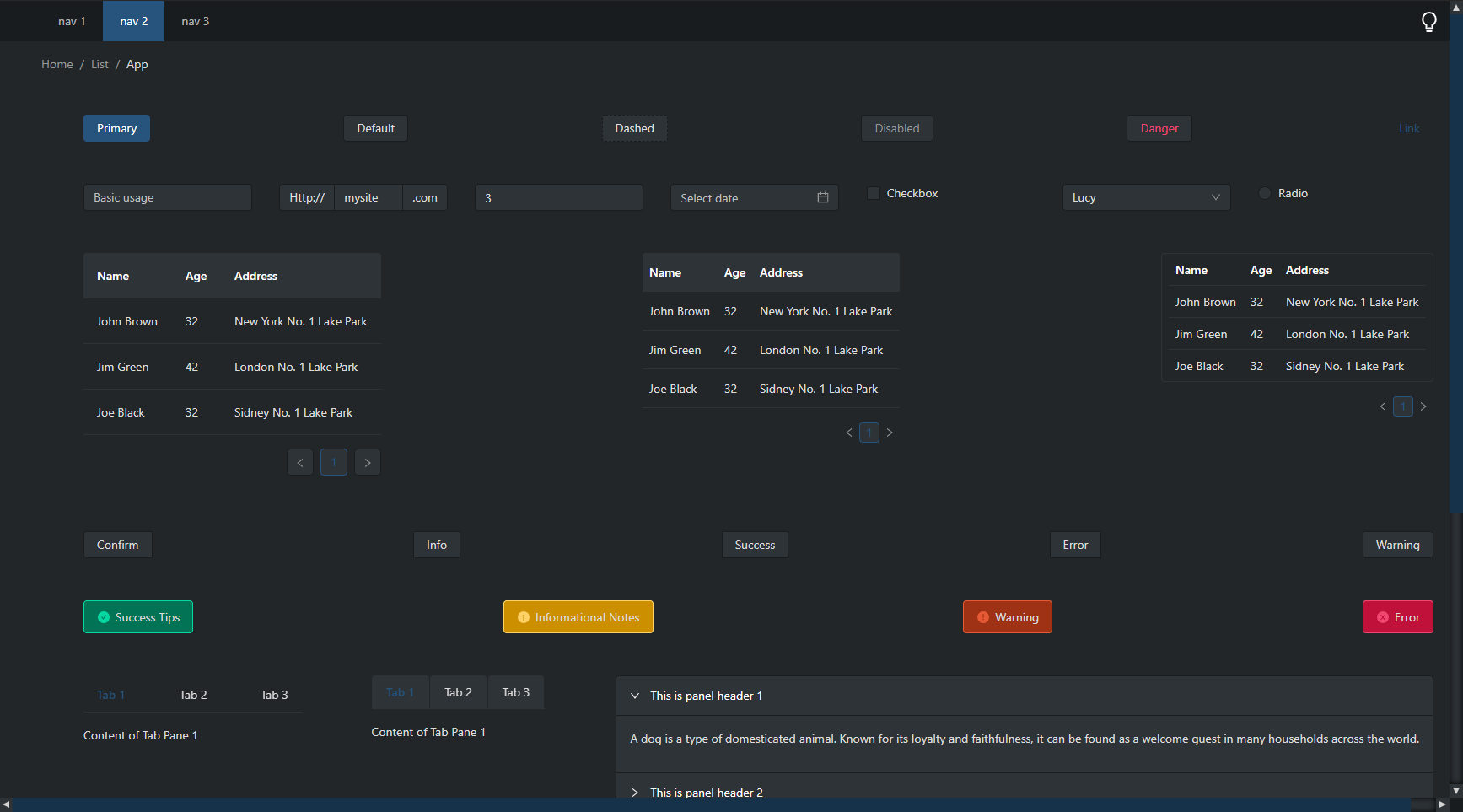Enable the Checkbox option
The image size is (1463, 812).
point(873,193)
